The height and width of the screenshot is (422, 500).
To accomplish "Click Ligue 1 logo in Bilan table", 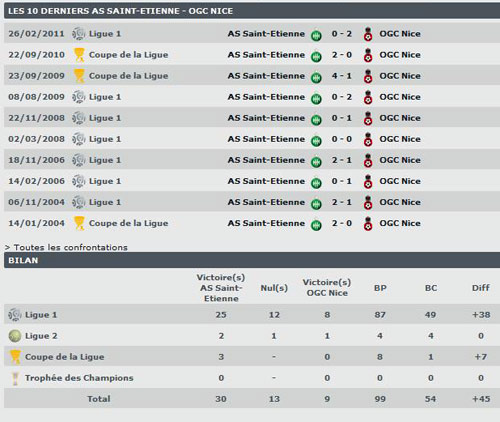I will 15,315.
